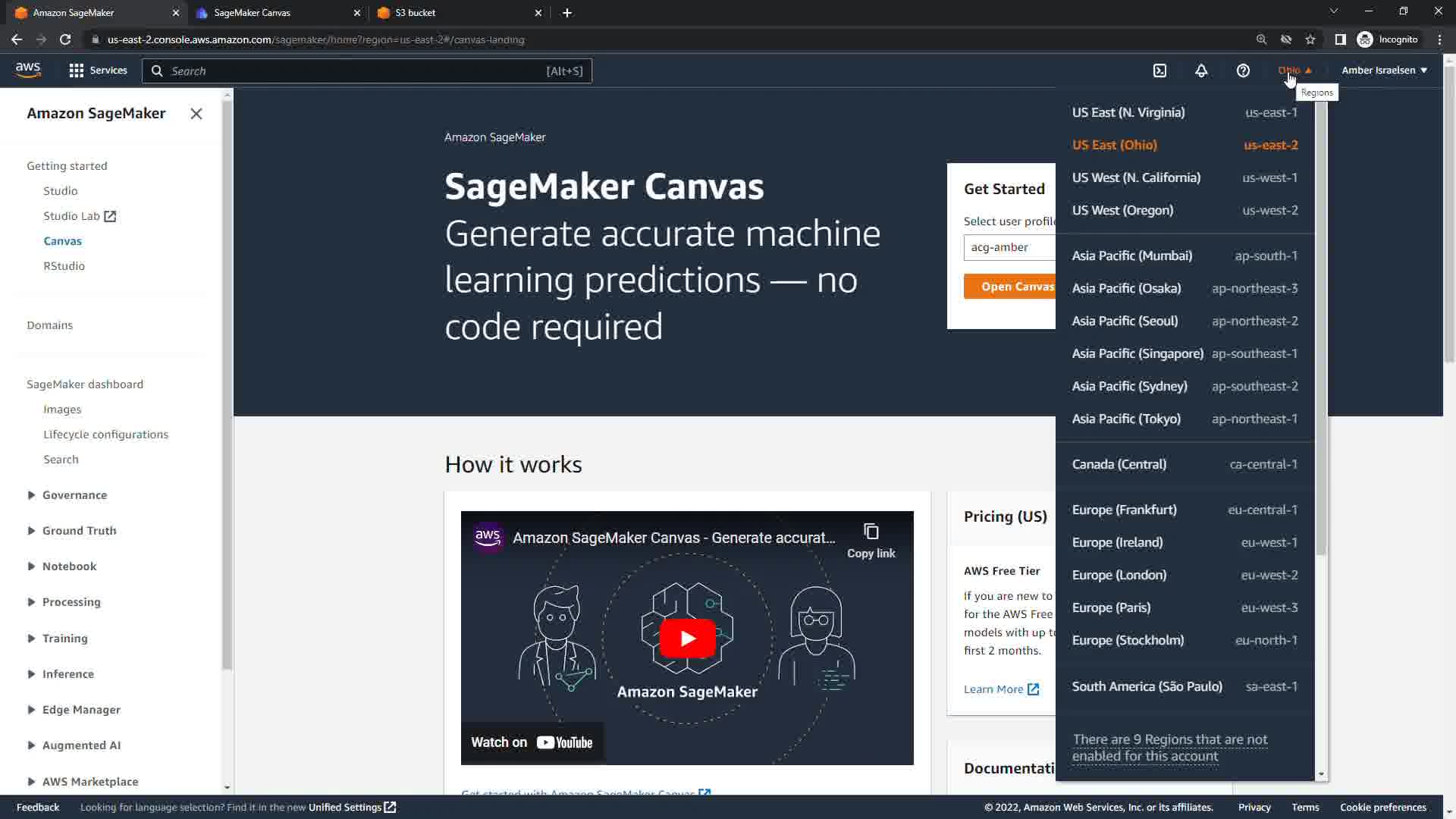The width and height of the screenshot is (1456, 819).
Task: Reload the page in browser
Action: pos(65,39)
